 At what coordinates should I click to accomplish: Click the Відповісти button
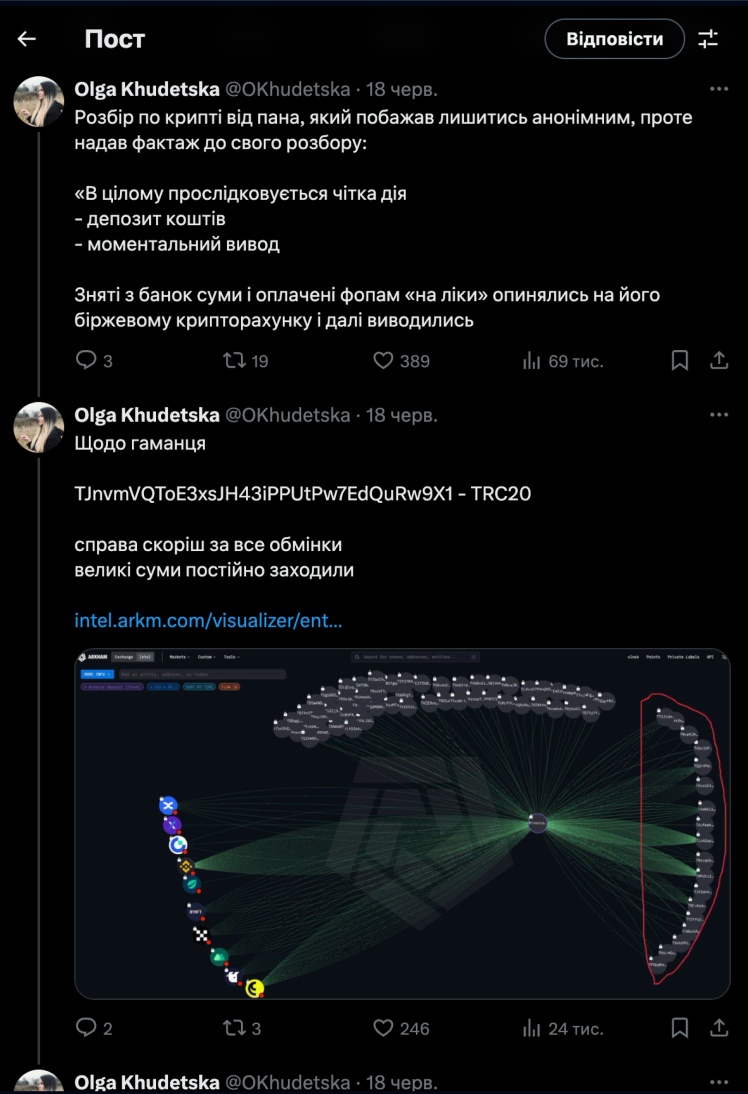click(614, 39)
